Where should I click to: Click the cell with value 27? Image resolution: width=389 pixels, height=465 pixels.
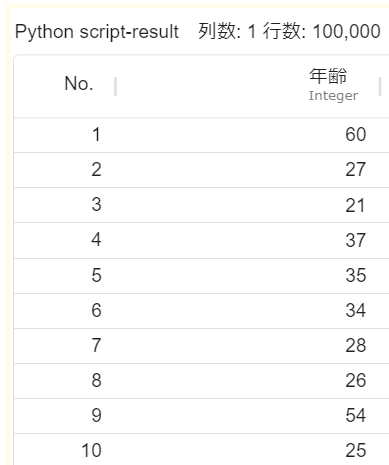(x=356, y=170)
